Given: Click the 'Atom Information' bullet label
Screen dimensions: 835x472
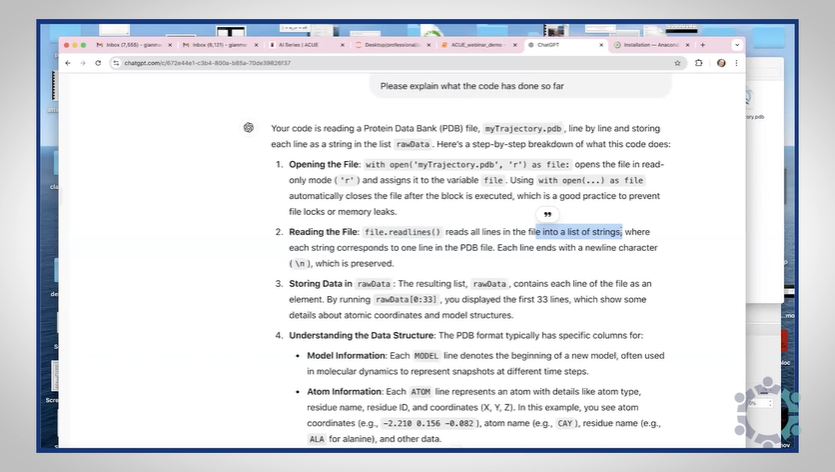Looking at the screenshot, I should [x=344, y=392].
